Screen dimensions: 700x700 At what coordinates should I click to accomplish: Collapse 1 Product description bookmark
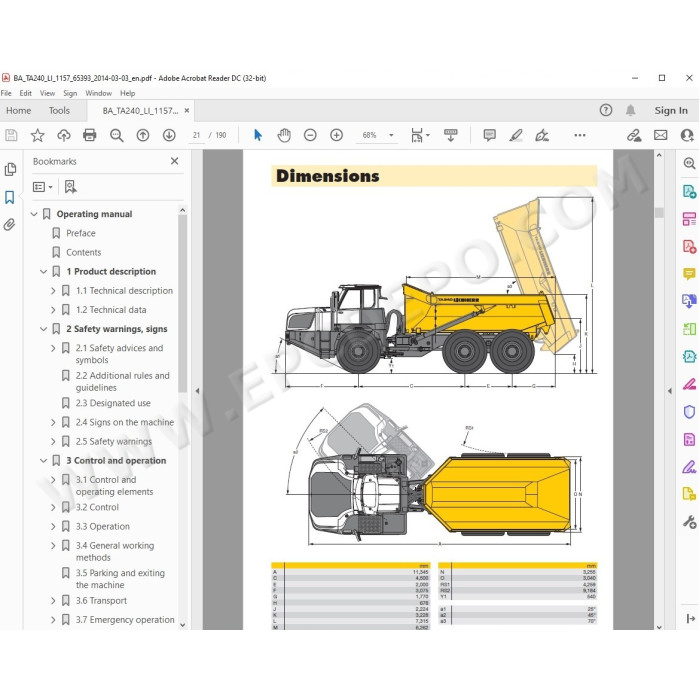point(43,271)
